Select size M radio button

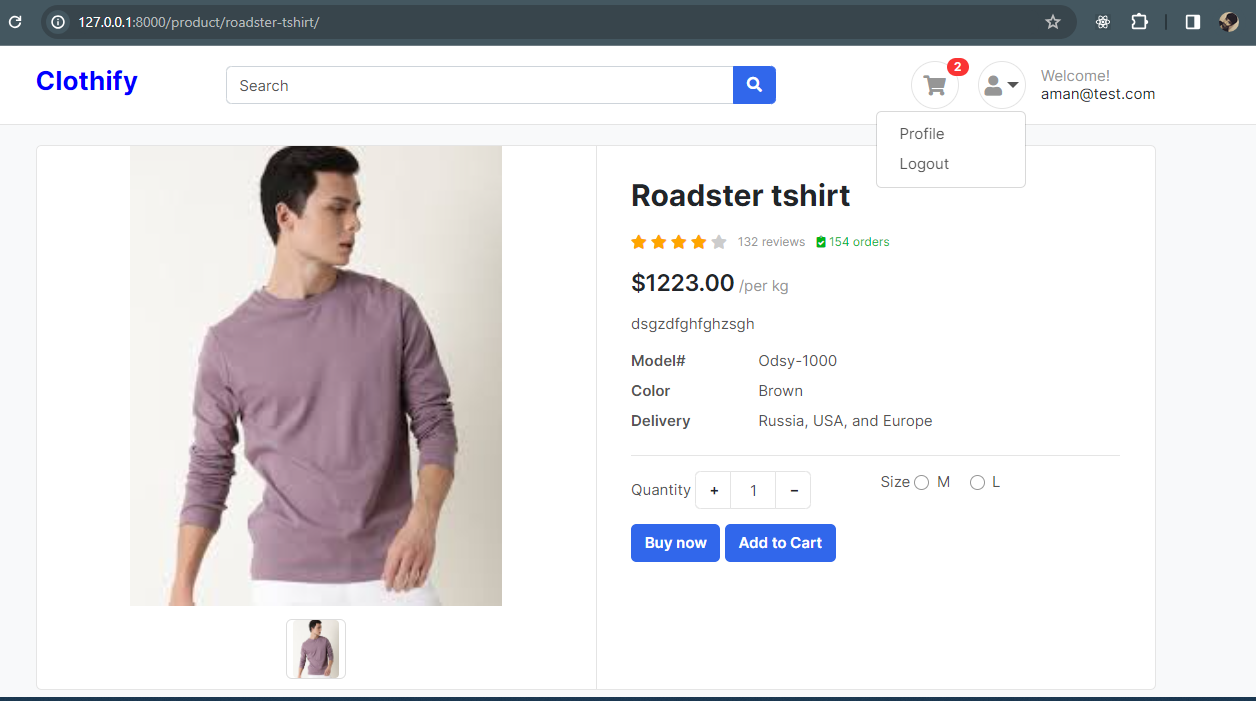point(920,482)
